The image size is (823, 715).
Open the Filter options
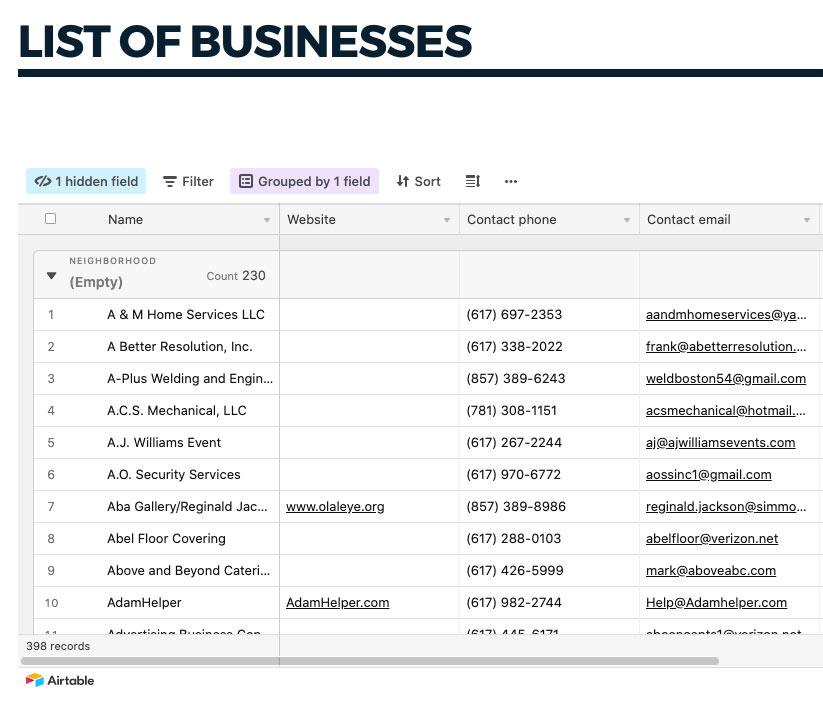click(188, 181)
